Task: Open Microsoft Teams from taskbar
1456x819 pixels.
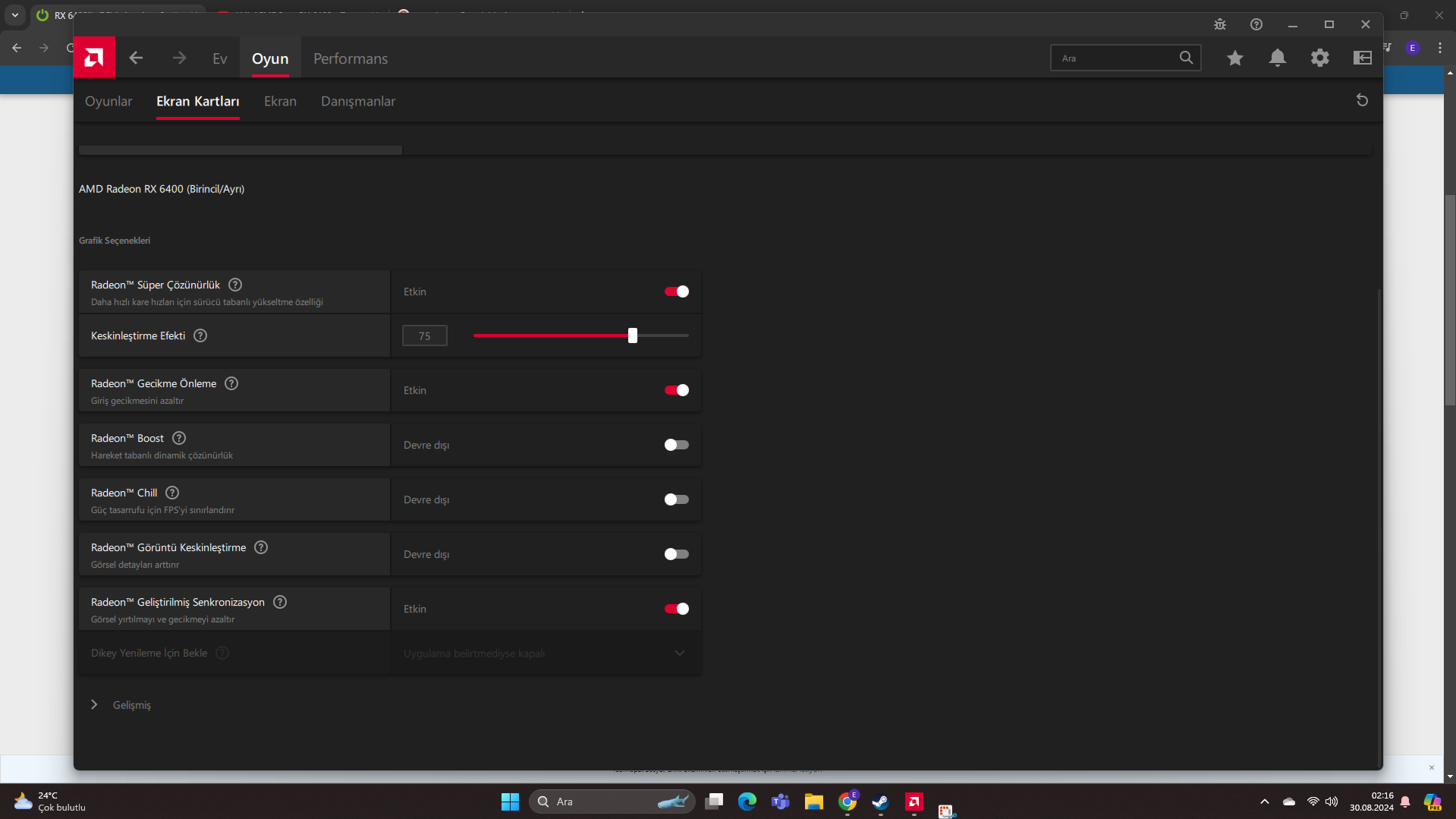Action: click(x=781, y=802)
